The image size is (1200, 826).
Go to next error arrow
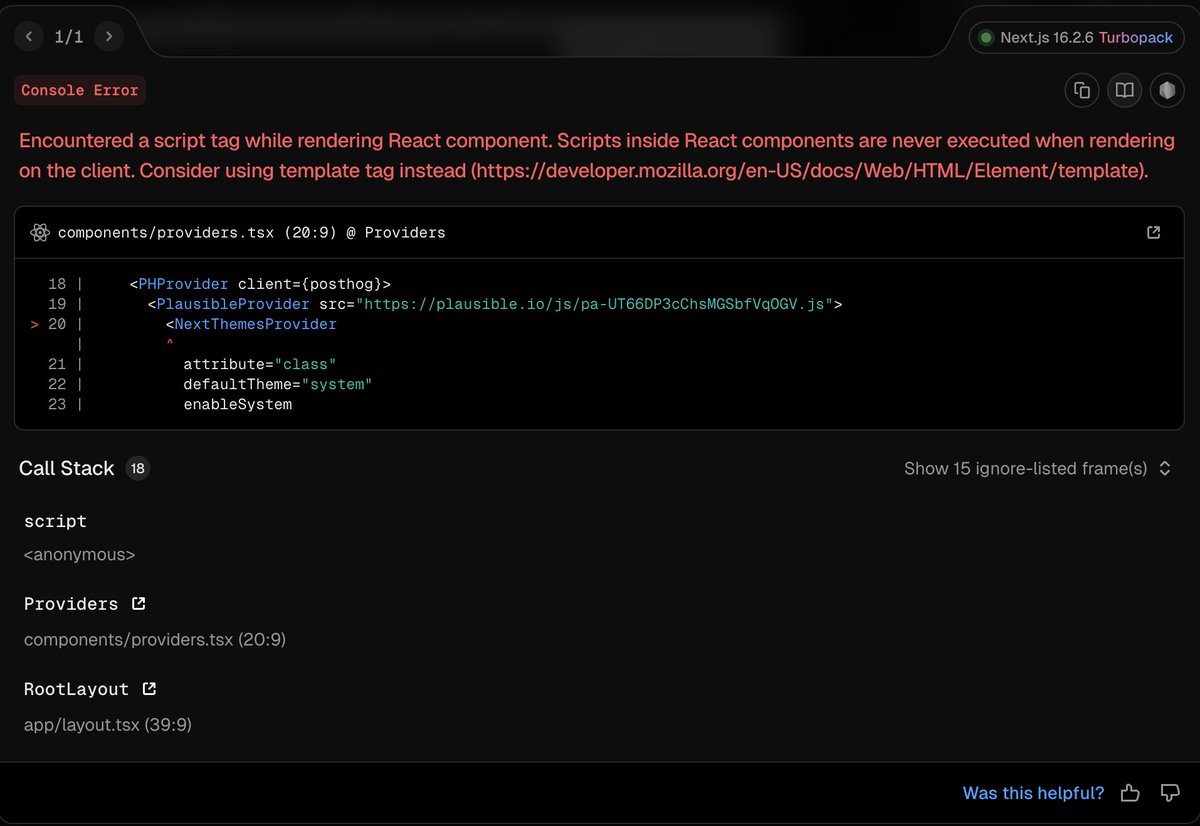point(108,37)
